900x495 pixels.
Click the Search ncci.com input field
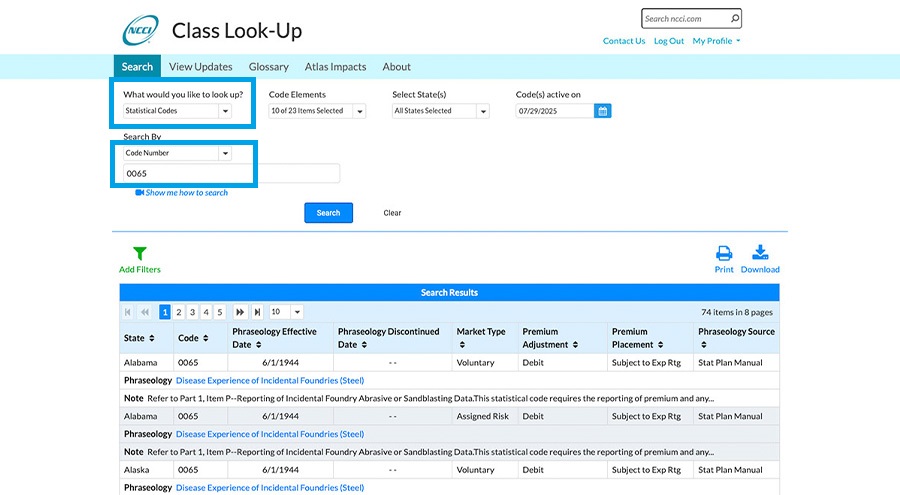click(685, 18)
